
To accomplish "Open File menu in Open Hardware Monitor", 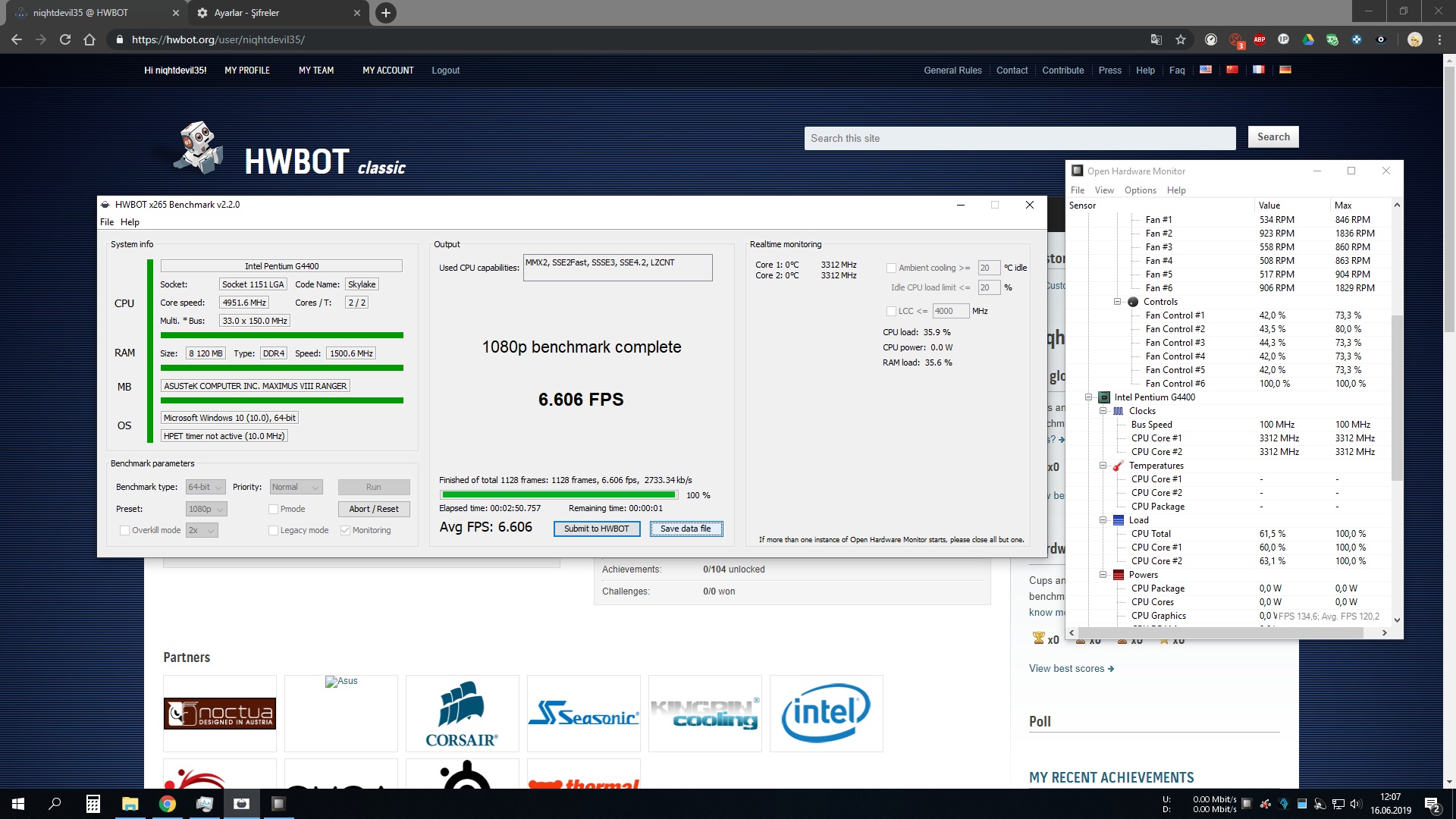I will tap(1078, 190).
